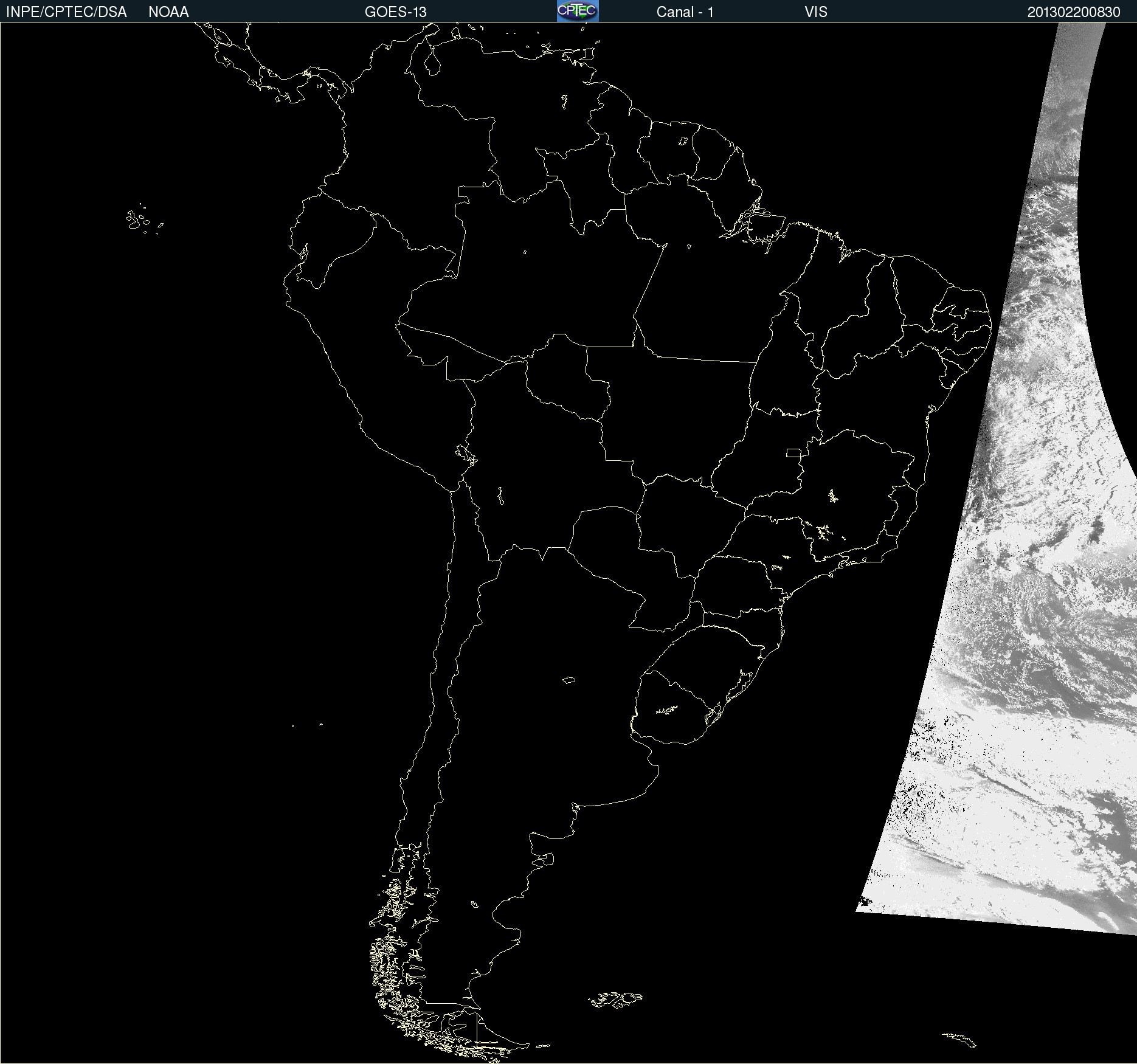Click the visible satellite cloud swath
Viewport: 1137px width, 1064px height.
1034,608
